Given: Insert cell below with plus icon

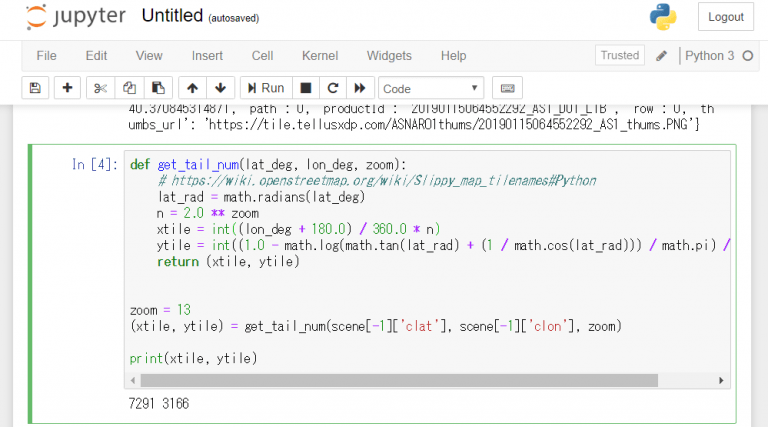Looking at the screenshot, I should [67, 88].
